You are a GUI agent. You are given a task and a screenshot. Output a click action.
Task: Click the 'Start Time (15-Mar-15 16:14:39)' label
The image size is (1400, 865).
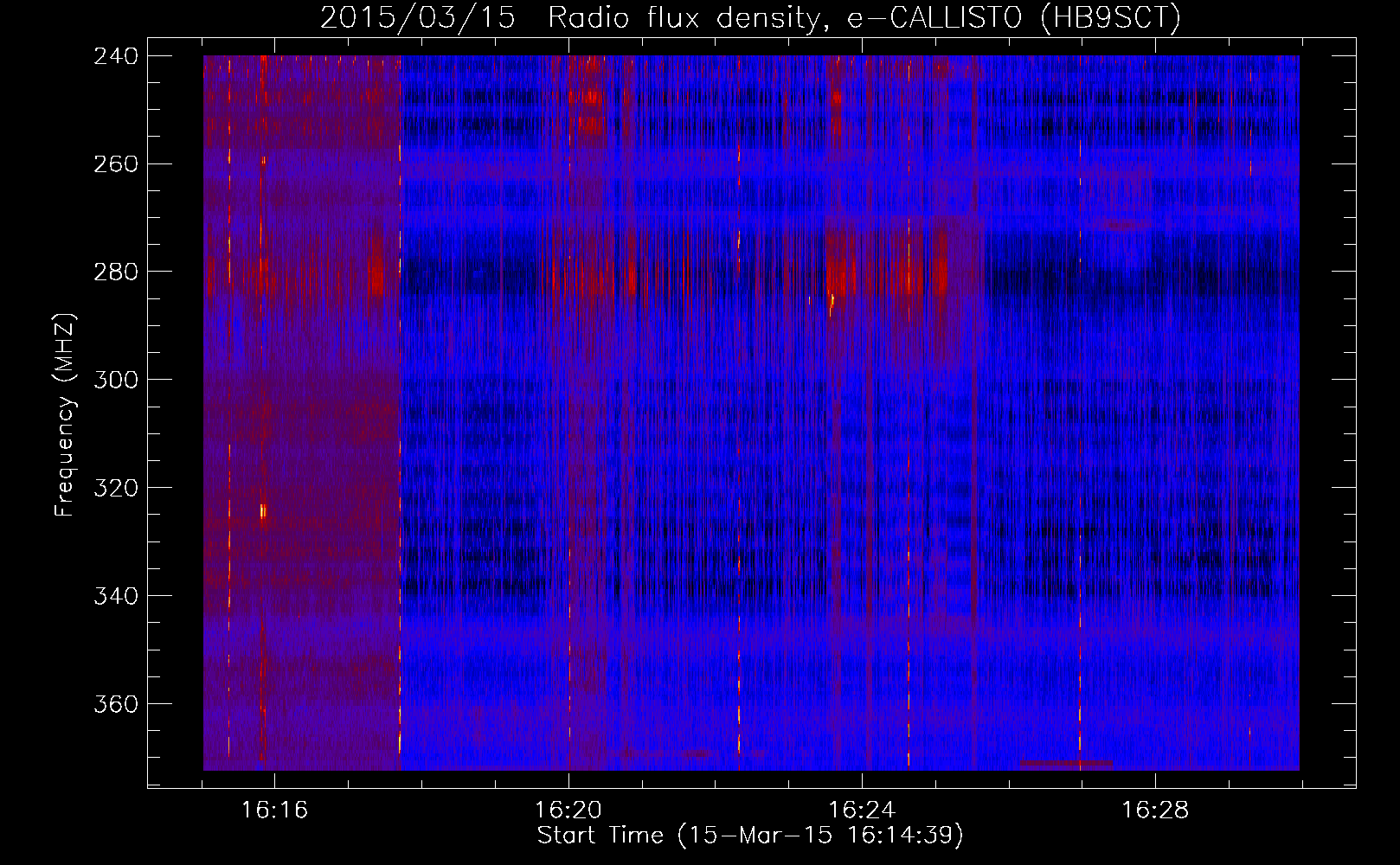(750, 836)
